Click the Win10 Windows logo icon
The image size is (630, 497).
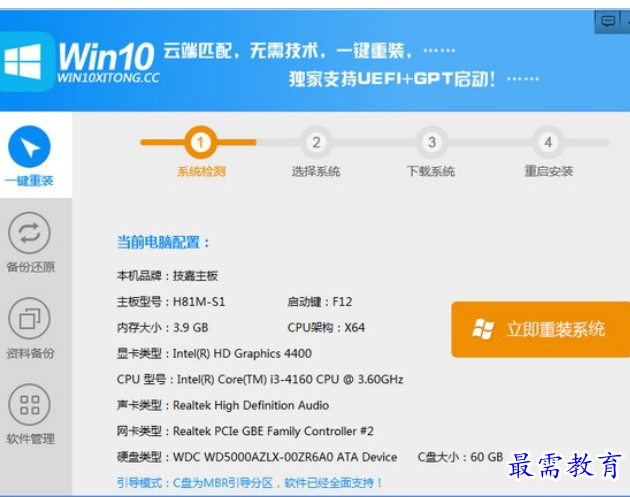pyautogui.click(x=25, y=61)
